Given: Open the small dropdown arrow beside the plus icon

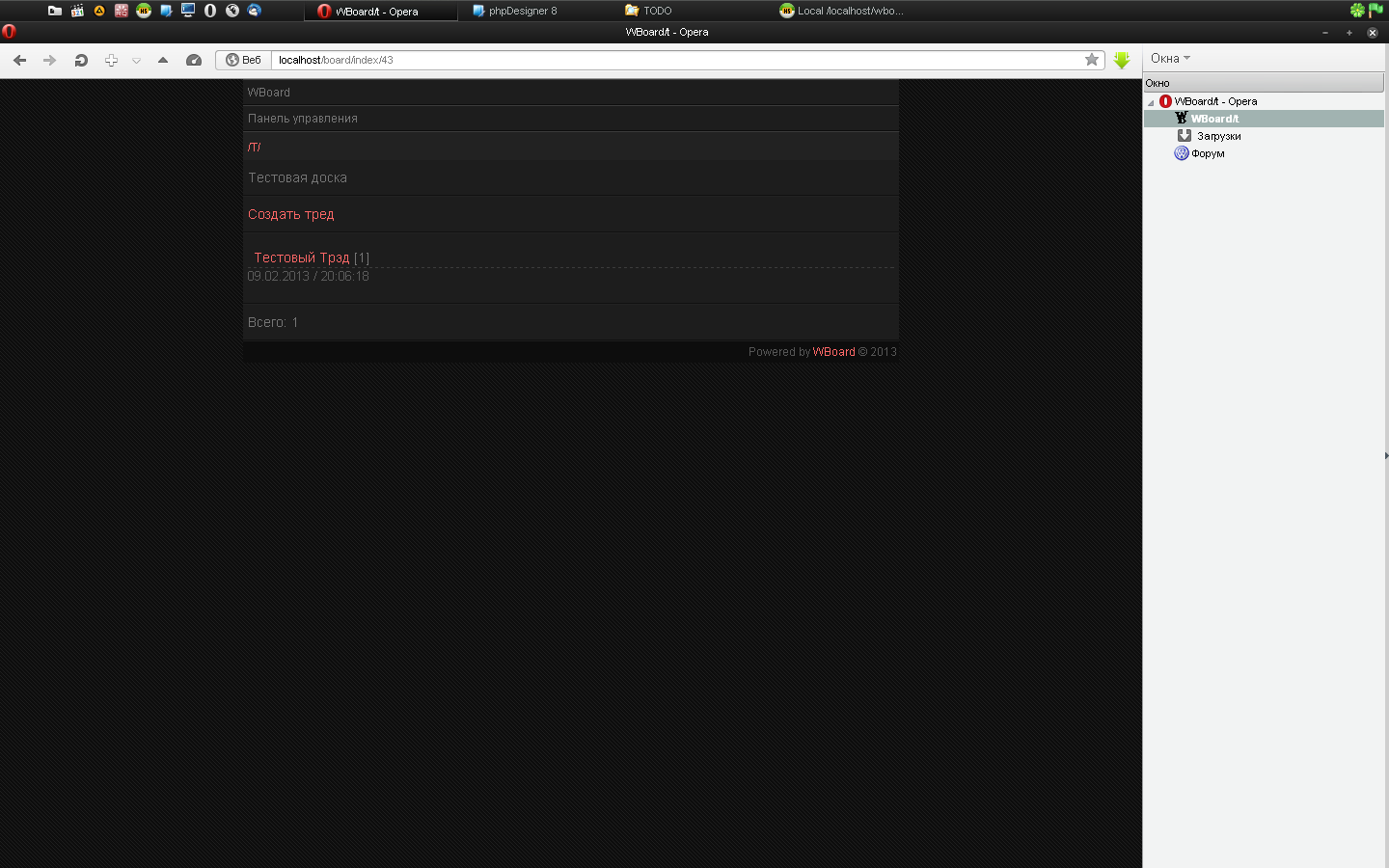Looking at the screenshot, I should tap(137, 61).
